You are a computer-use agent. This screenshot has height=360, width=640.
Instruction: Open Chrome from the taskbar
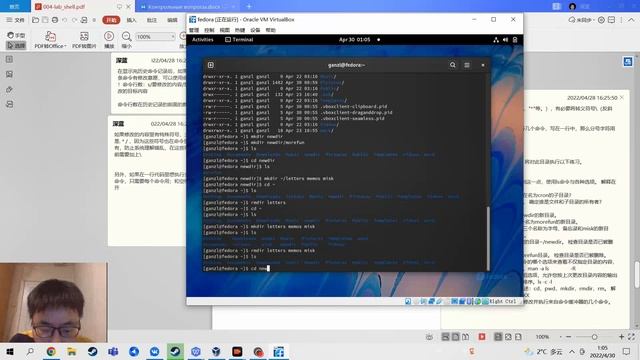pyautogui.click(x=51, y=351)
